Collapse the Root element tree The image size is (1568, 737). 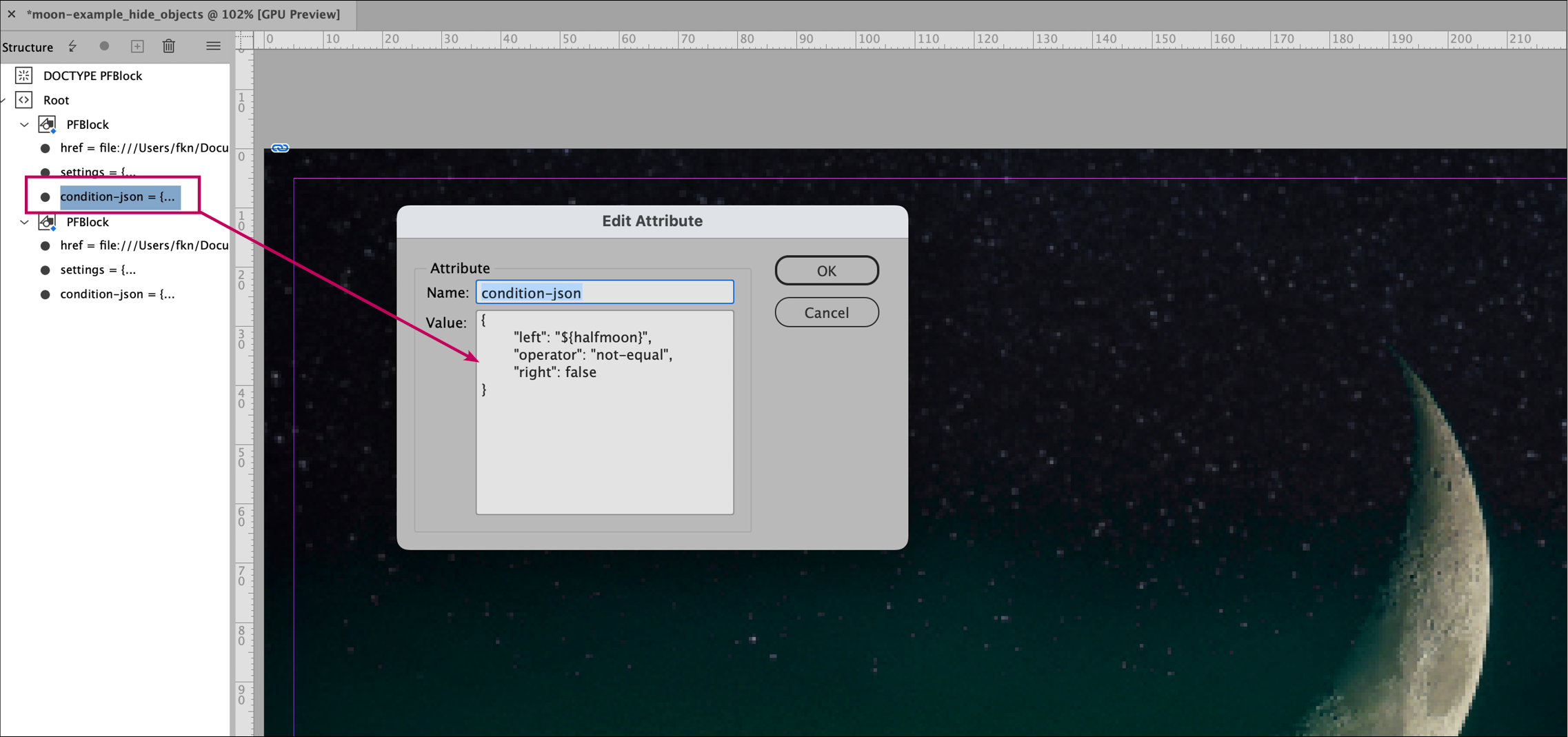click(x=3, y=101)
